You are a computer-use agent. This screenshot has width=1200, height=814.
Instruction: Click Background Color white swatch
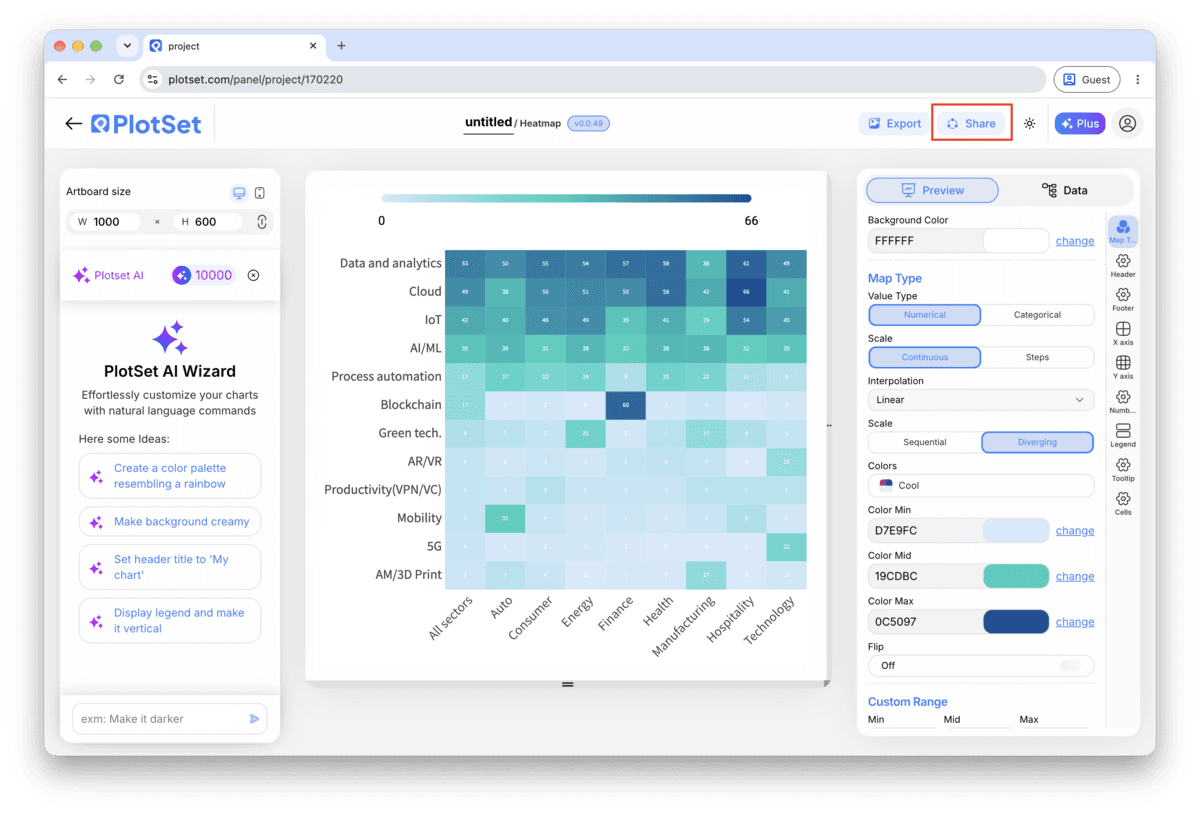tap(1016, 241)
